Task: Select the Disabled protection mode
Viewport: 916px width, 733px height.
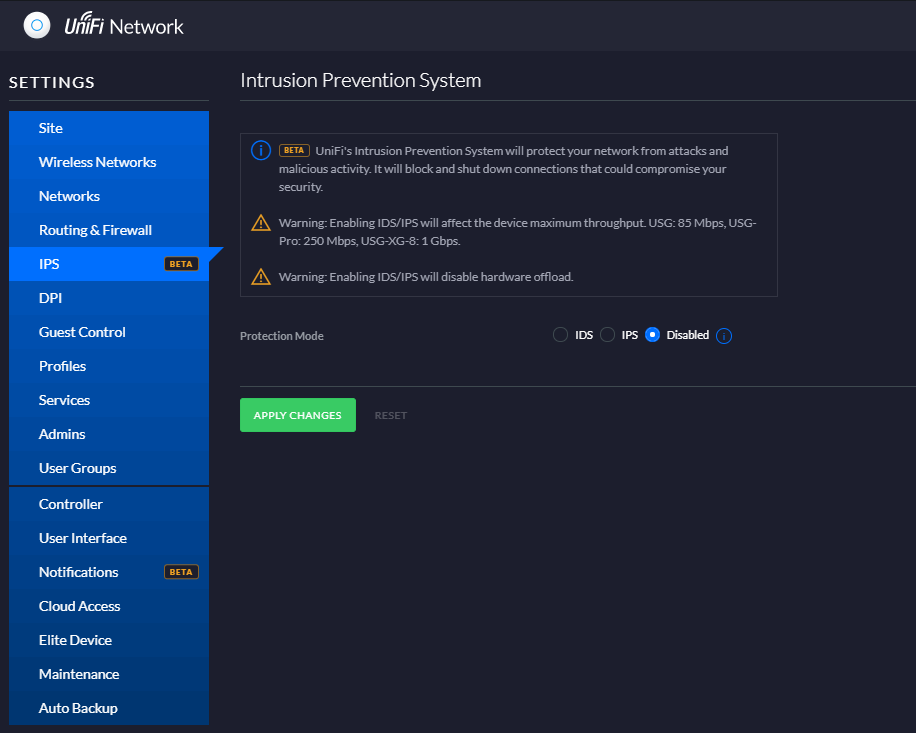Action: click(653, 335)
